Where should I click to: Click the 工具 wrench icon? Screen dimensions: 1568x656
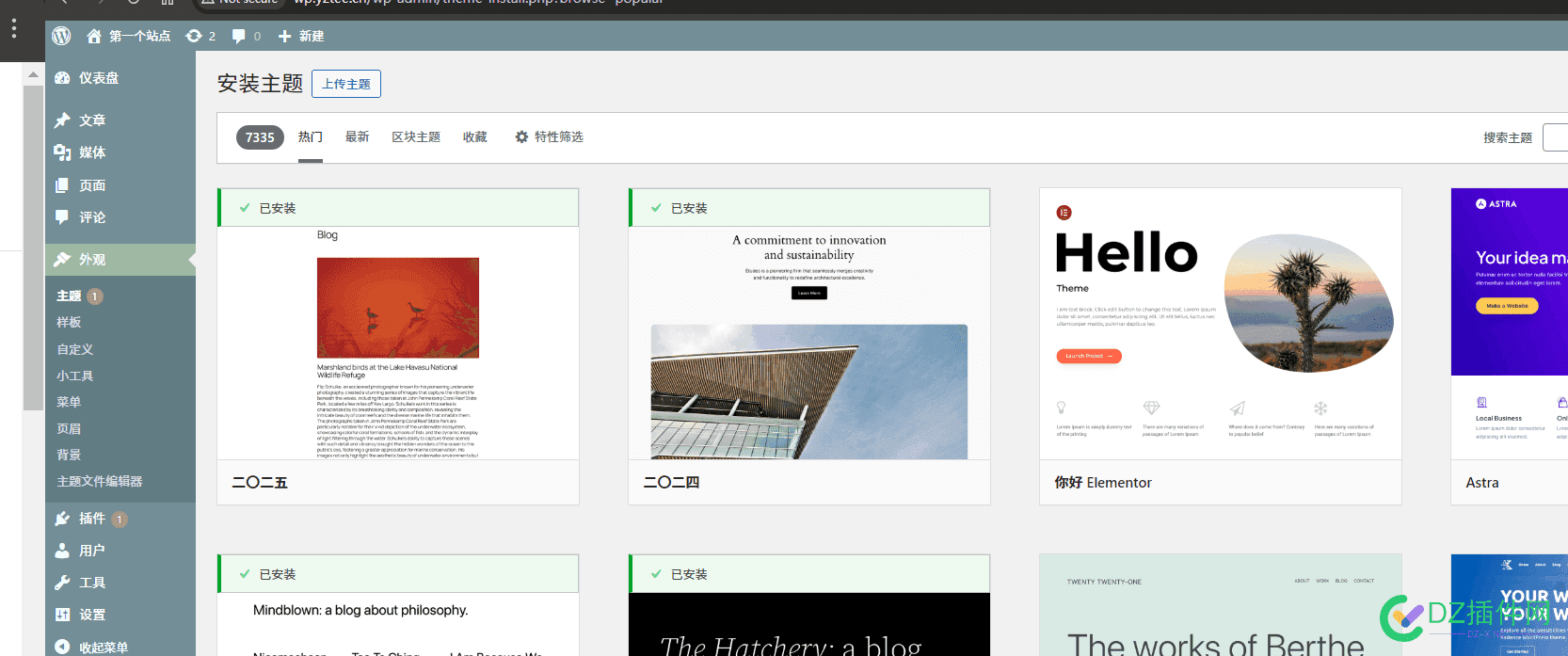click(62, 583)
